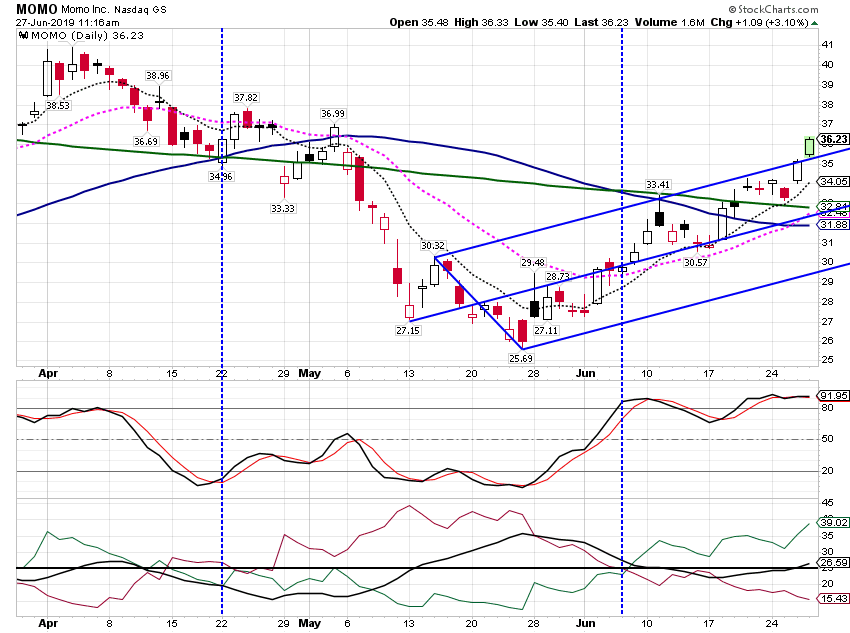Viewport: 850px width, 633px height.
Task: Click the Open 35.48 value
Action: click(x=419, y=22)
